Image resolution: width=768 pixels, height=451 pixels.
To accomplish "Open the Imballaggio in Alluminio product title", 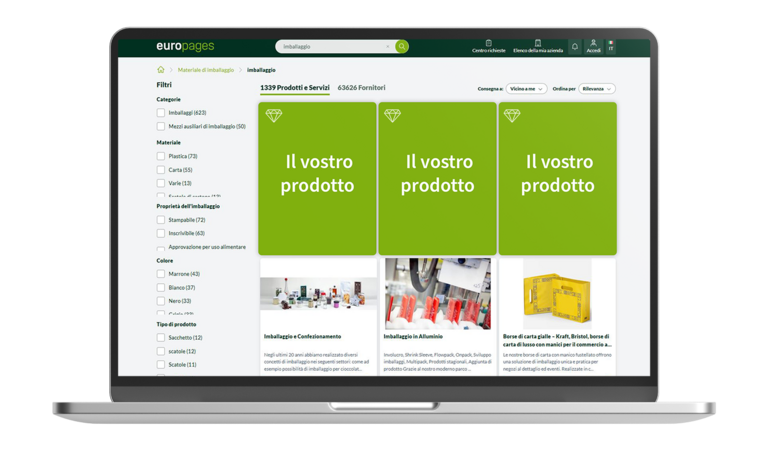I will tap(413, 336).
